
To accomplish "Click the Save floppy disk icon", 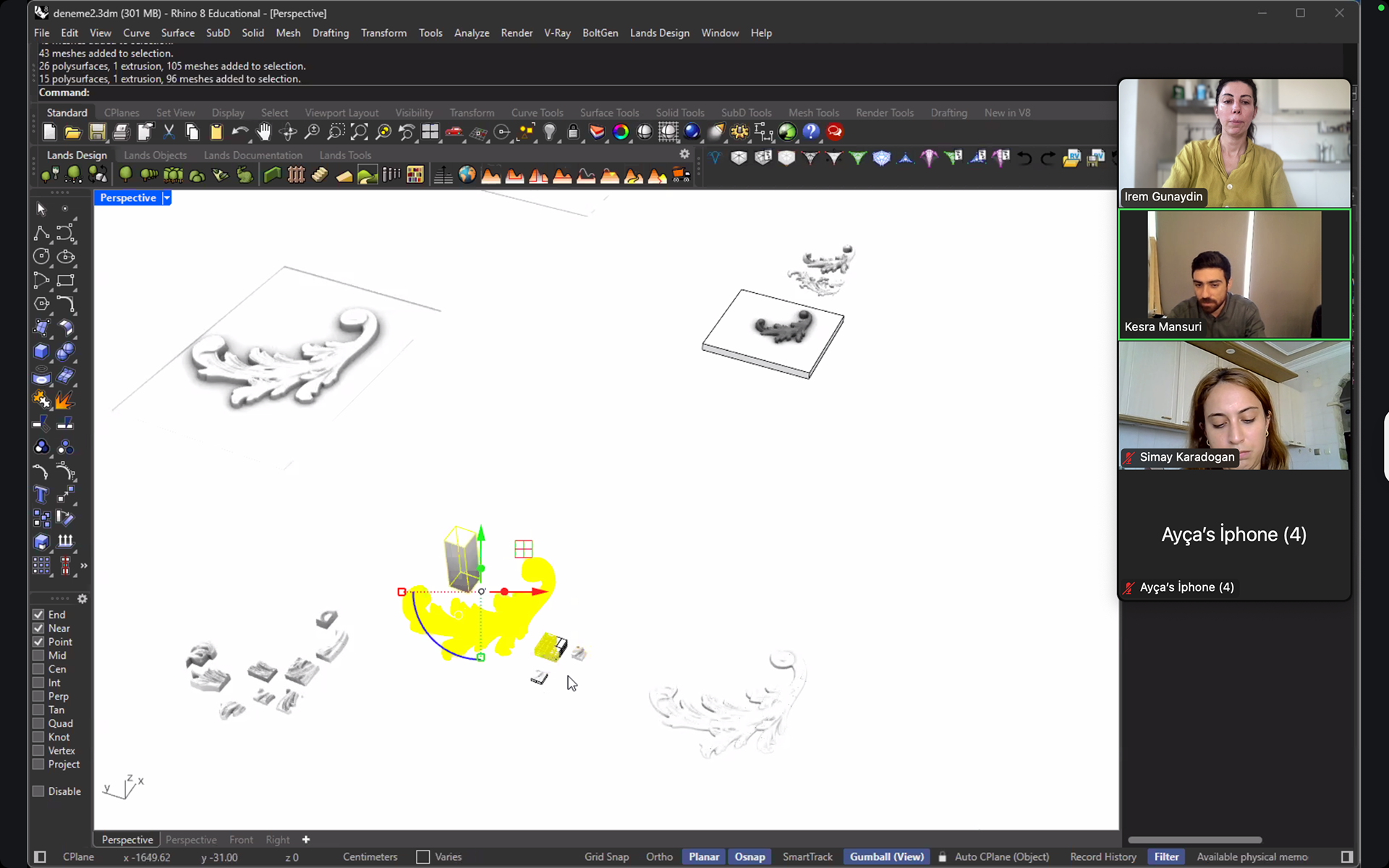I will click(x=97, y=132).
